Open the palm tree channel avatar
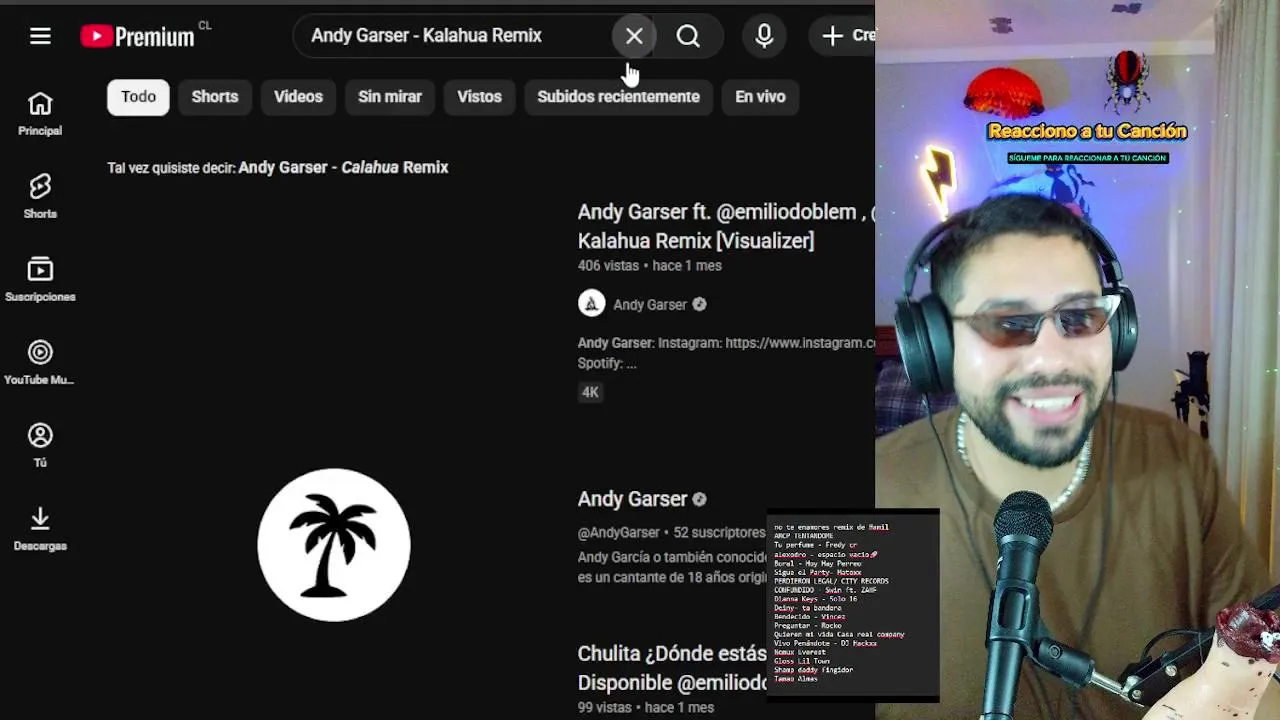1280x720 pixels. pyautogui.click(x=334, y=545)
